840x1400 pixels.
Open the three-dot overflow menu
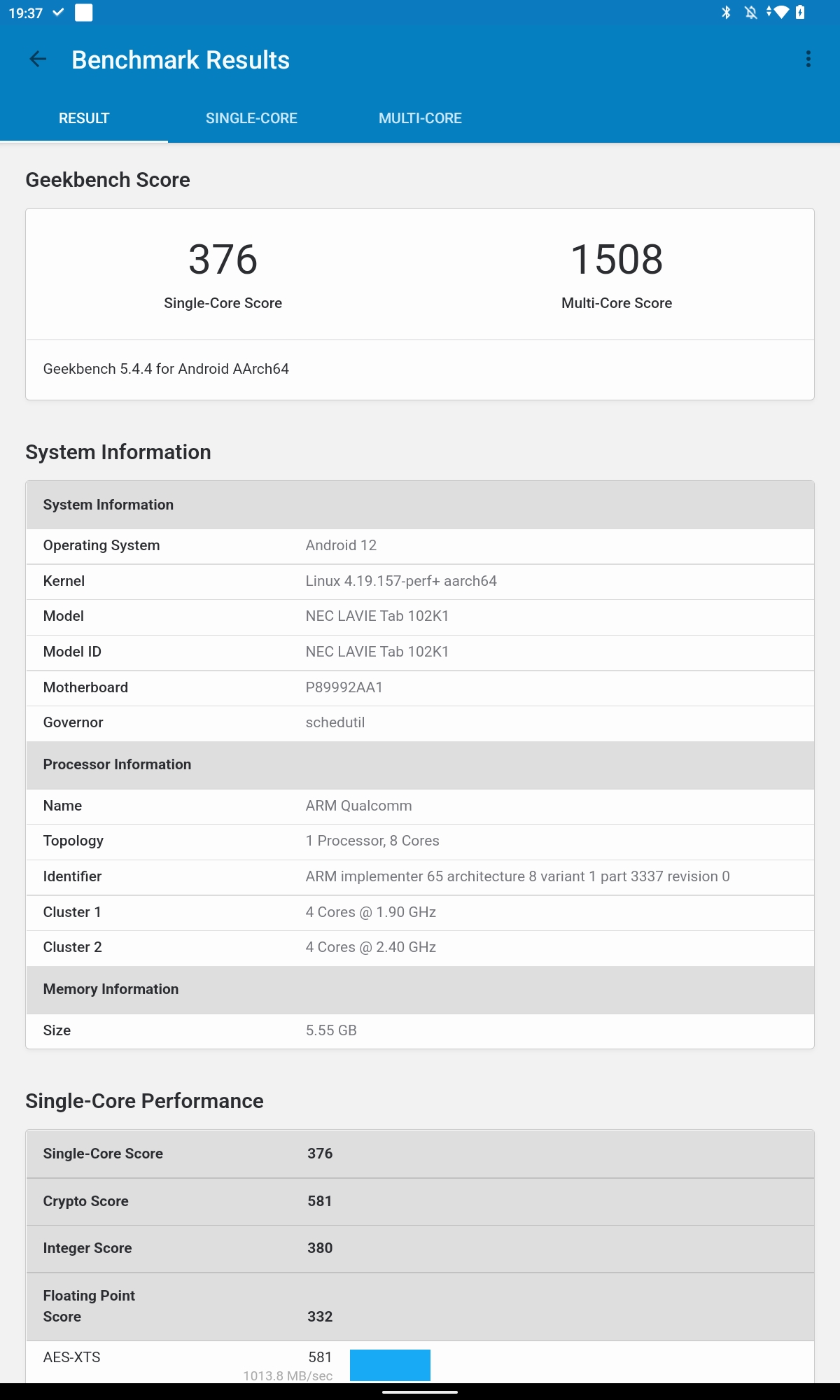(808, 59)
